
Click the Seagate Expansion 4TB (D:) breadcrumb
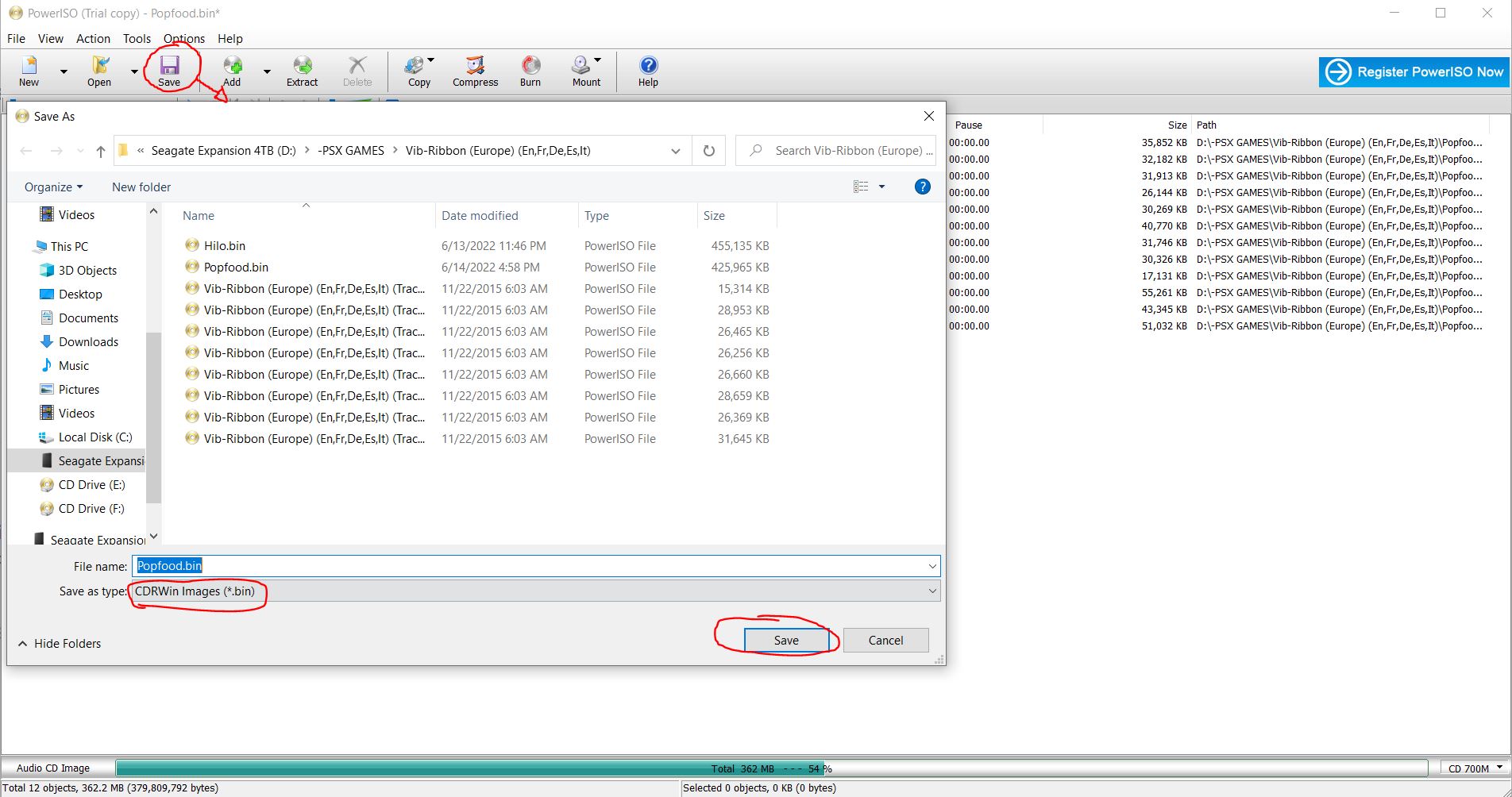pos(223,151)
